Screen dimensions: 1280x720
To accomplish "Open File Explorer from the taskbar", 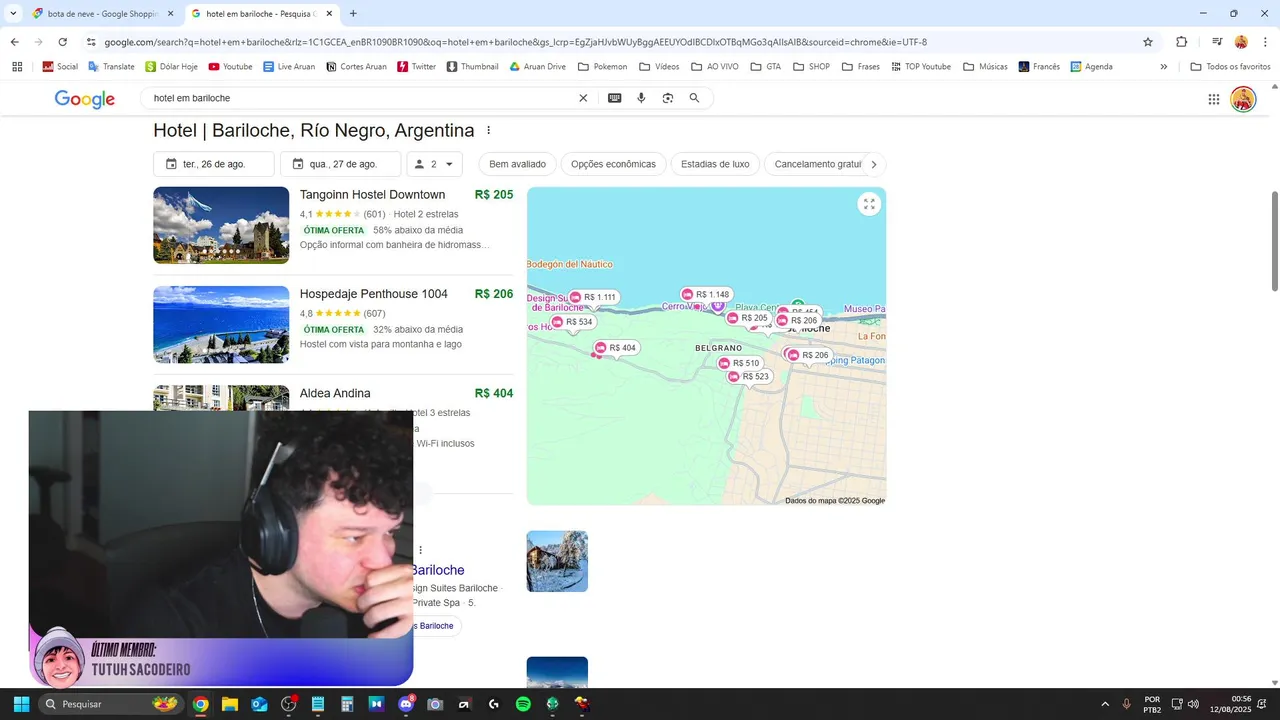I will point(230,704).
